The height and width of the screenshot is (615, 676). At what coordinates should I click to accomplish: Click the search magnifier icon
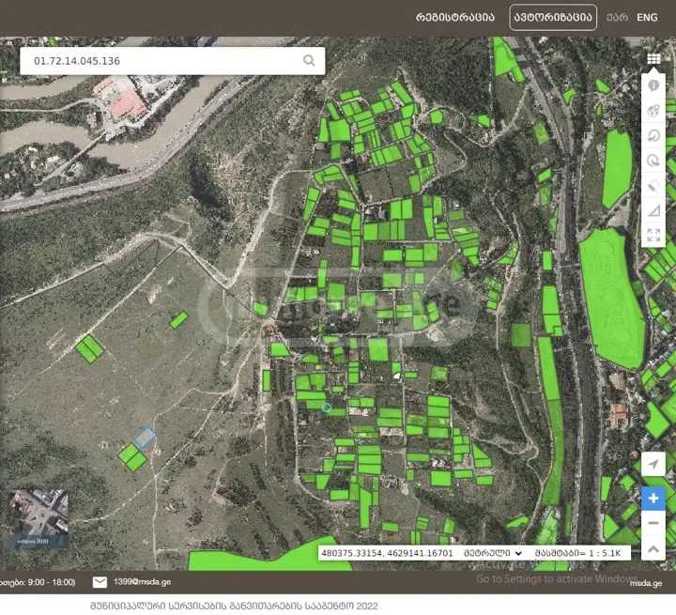pyautogui.click(x=309, y=60)
